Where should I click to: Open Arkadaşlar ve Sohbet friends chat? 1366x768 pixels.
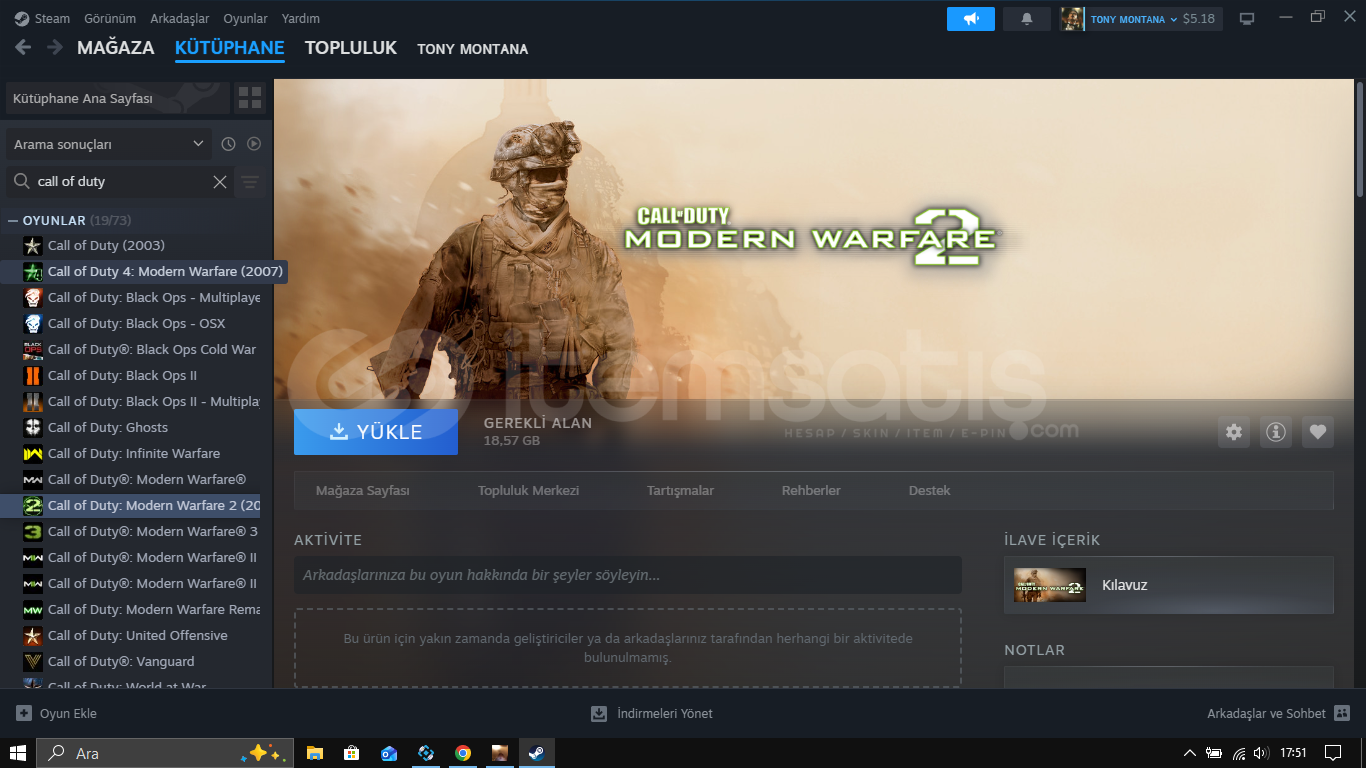click(1278, 713)
